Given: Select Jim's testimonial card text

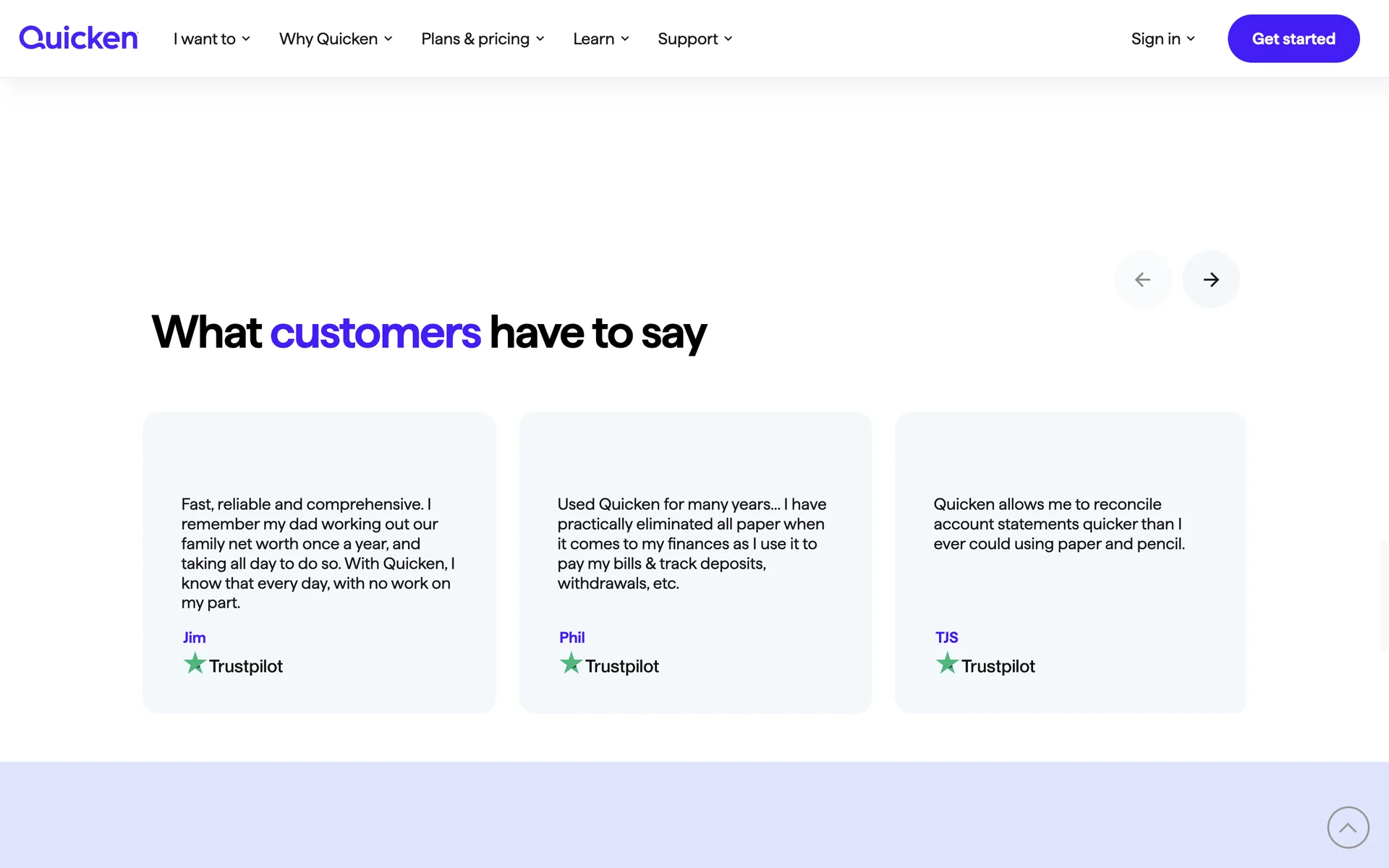Looking at the screenshot, I should coord(318,553).
